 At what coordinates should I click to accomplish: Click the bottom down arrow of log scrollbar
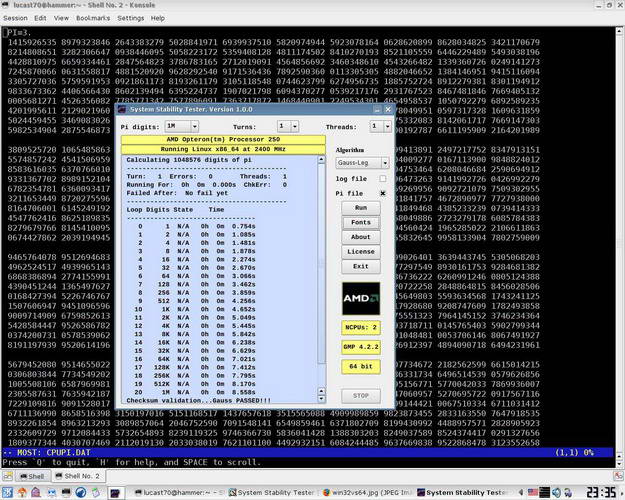321,399
